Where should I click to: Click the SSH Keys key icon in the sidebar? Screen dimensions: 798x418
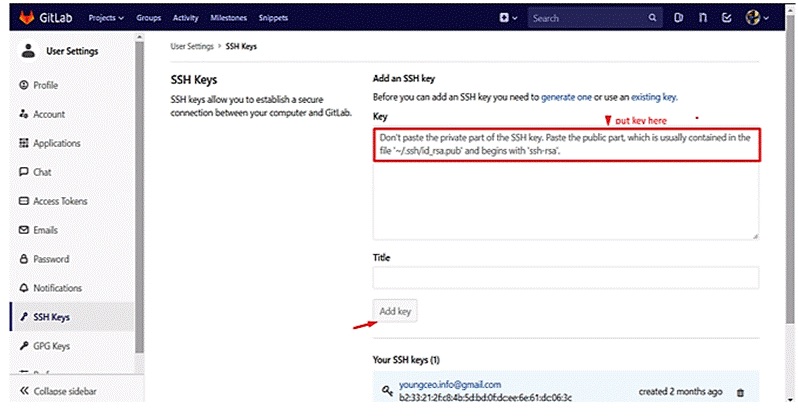[x=24, y=317]
